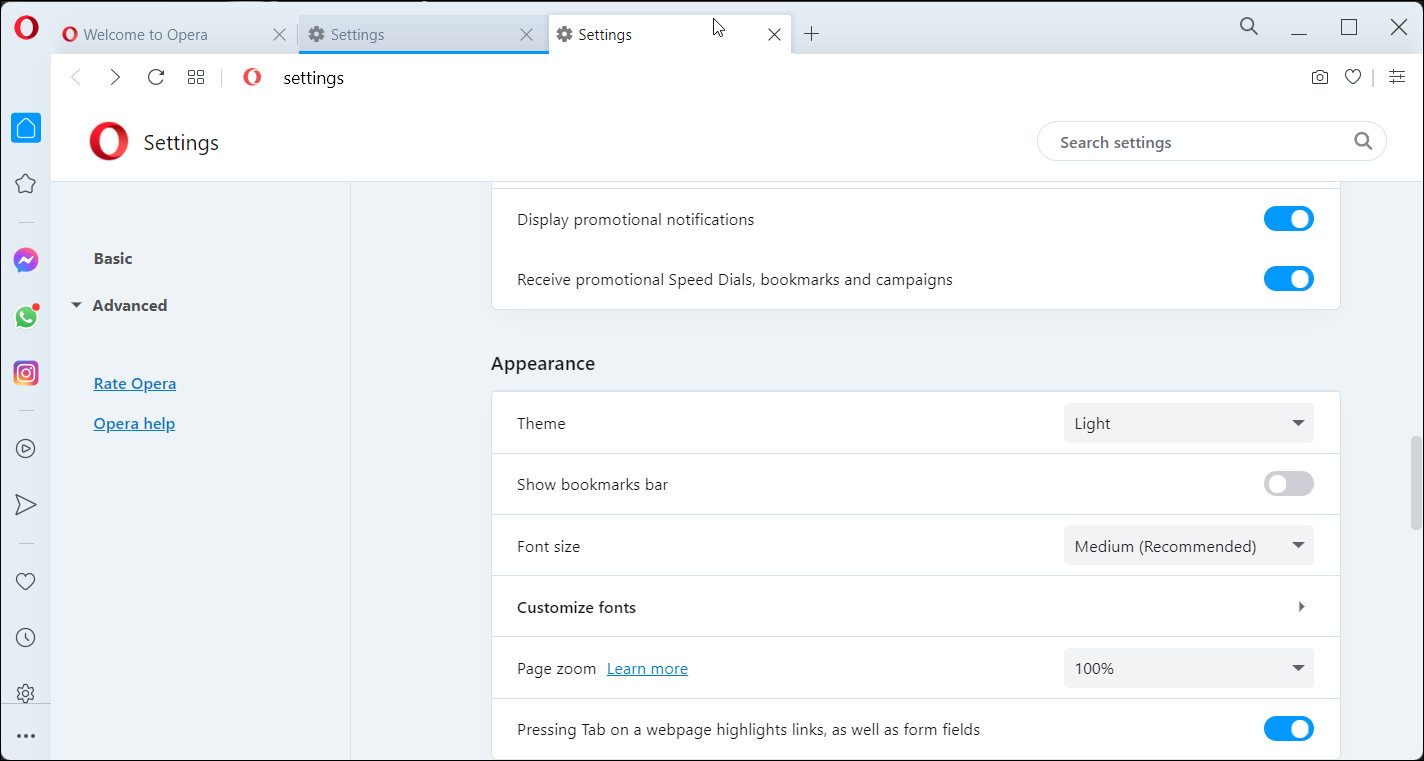The height and width of the screenshot is (761, 1424).
Task: Click the snapshot camera icon
Action: (1320, 77)
